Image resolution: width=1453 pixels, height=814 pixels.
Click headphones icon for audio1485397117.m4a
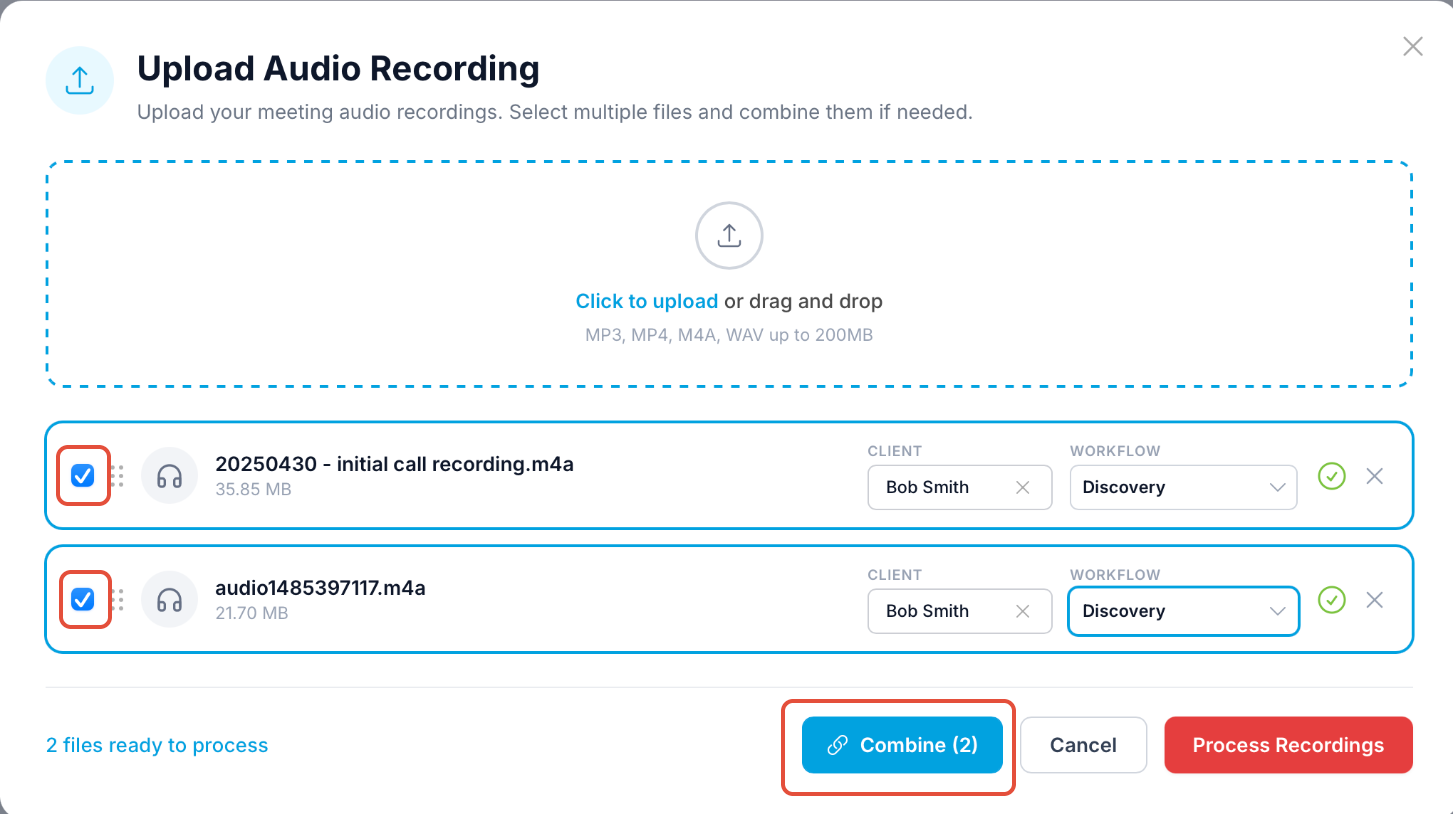pos(169,600)
